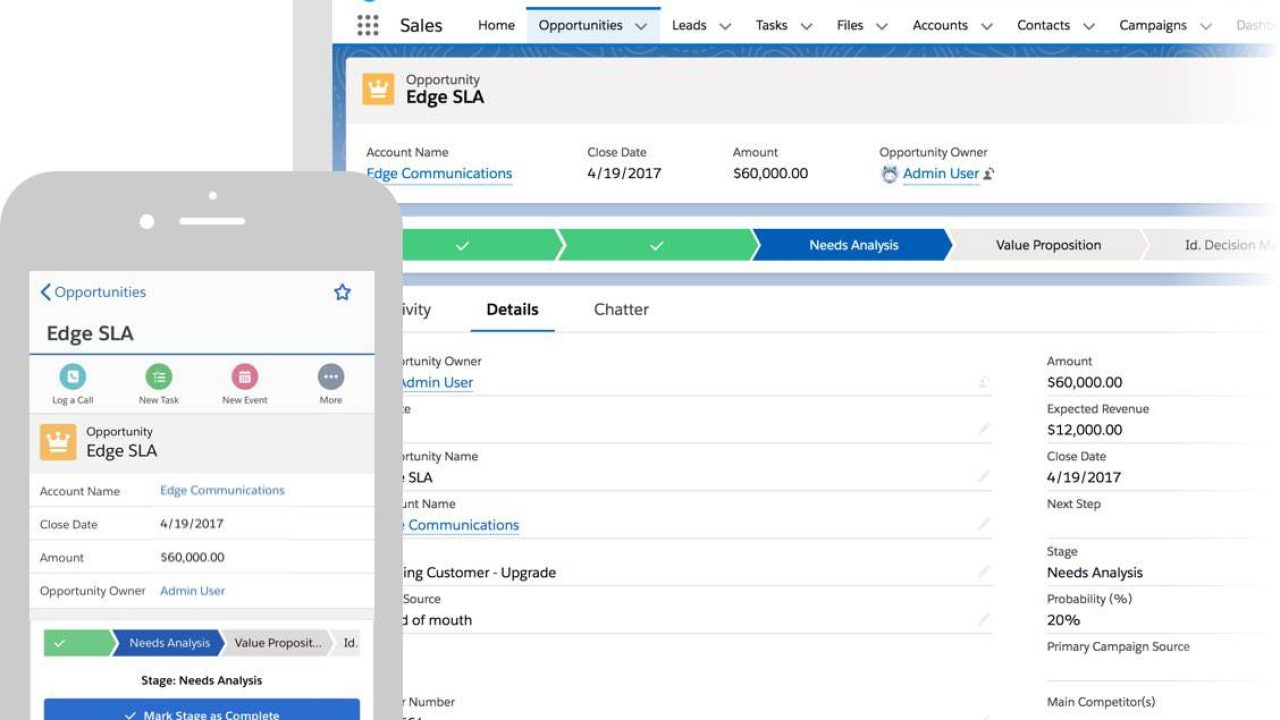
Task: Tap the $60,000.00 amount on the phone
Action: click(192, 557)
